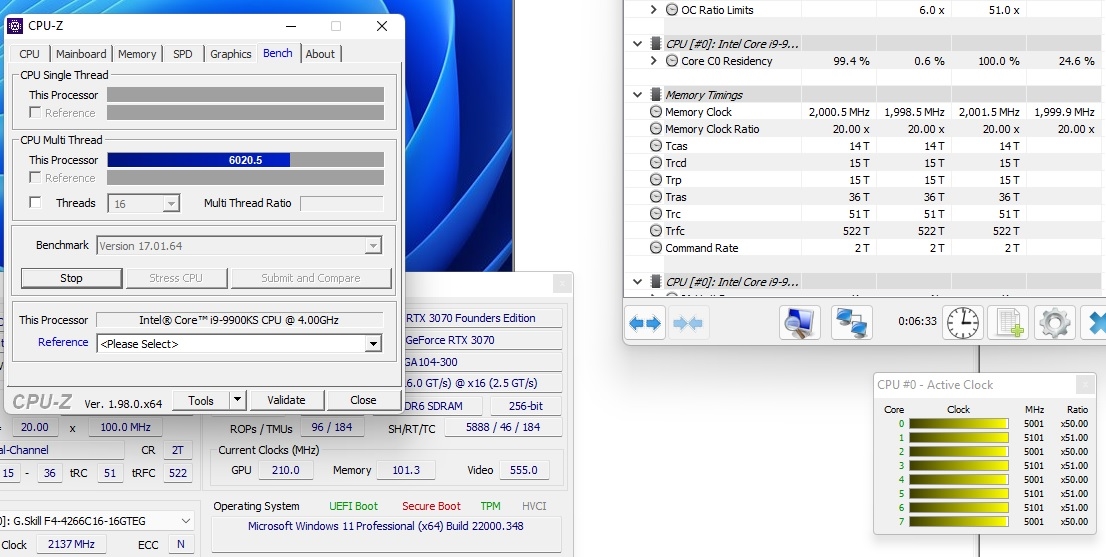Switch to the CPU tab in CPU-Z
This screenshot has height=557, width=1106.
[30, 54]
